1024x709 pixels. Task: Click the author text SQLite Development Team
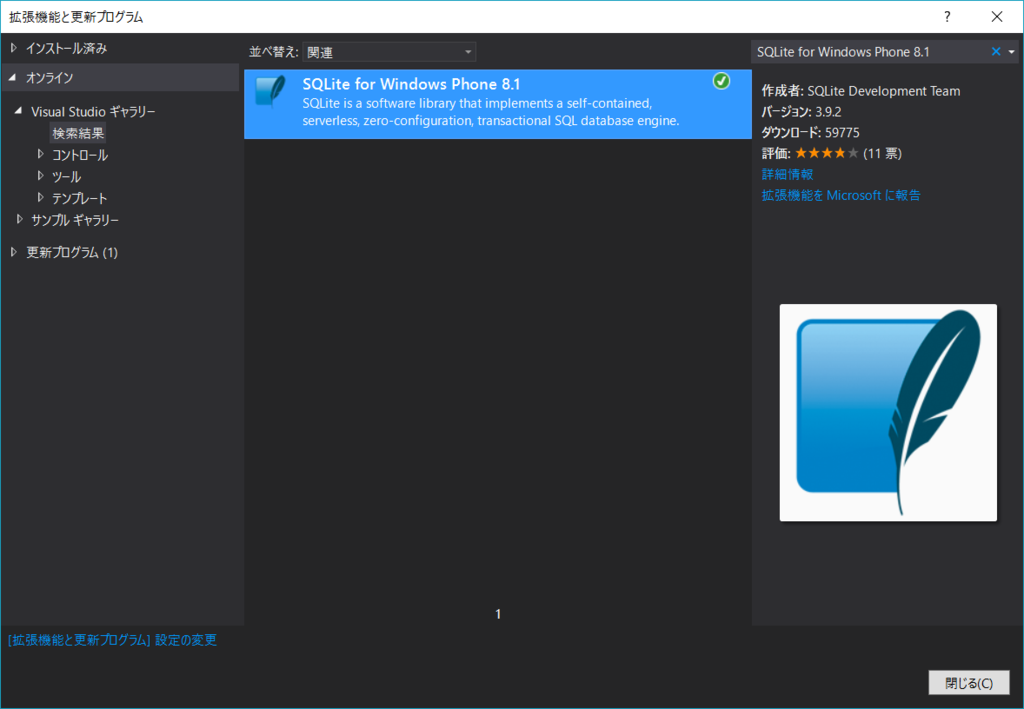click(884, 91)
